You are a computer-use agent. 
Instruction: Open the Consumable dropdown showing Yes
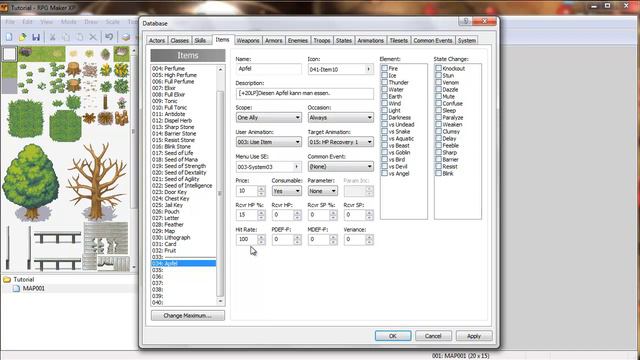(287, 191)
